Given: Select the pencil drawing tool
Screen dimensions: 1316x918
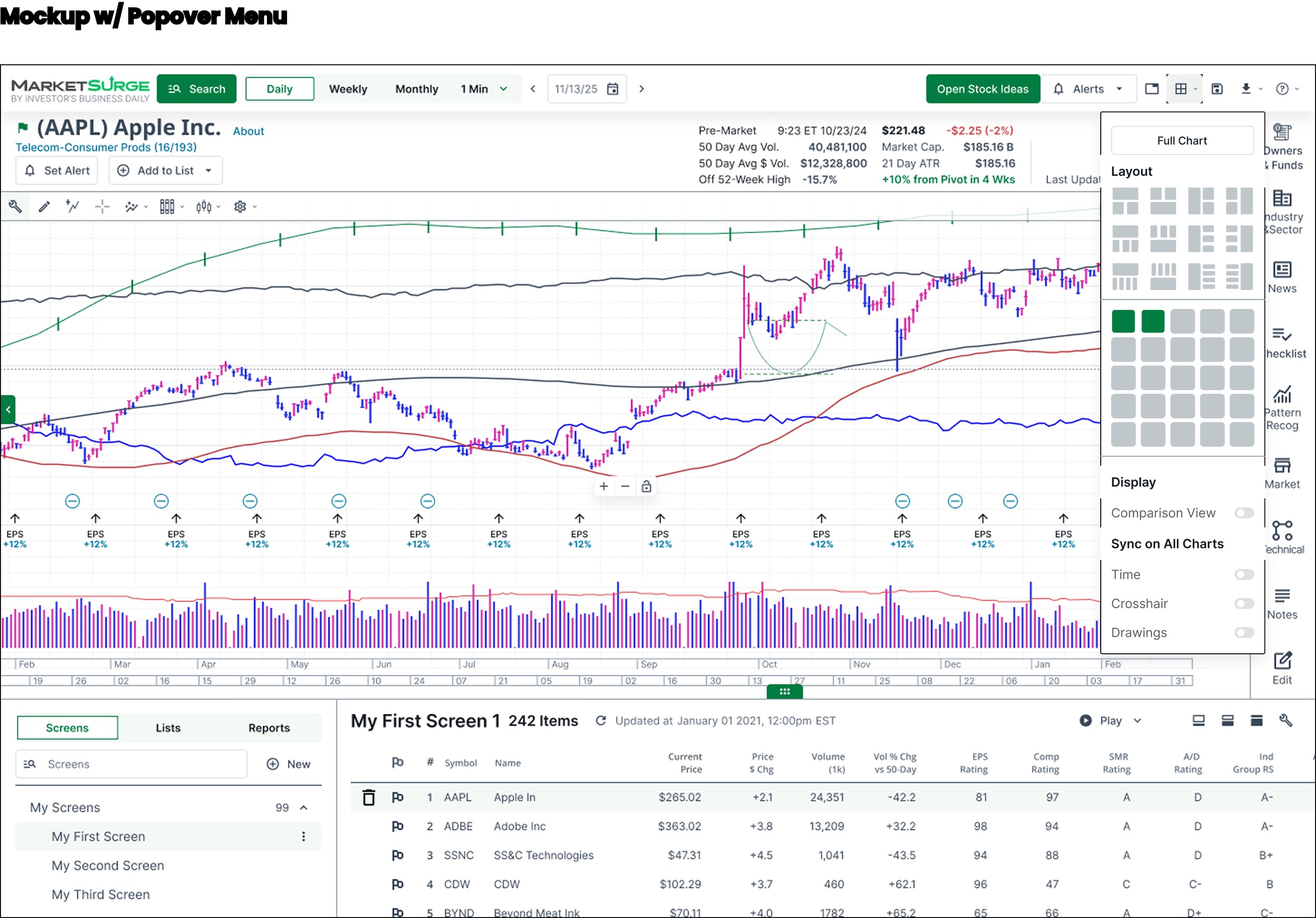Looking at the screenshot, I should pyautogui.click(x=44, y=207).
